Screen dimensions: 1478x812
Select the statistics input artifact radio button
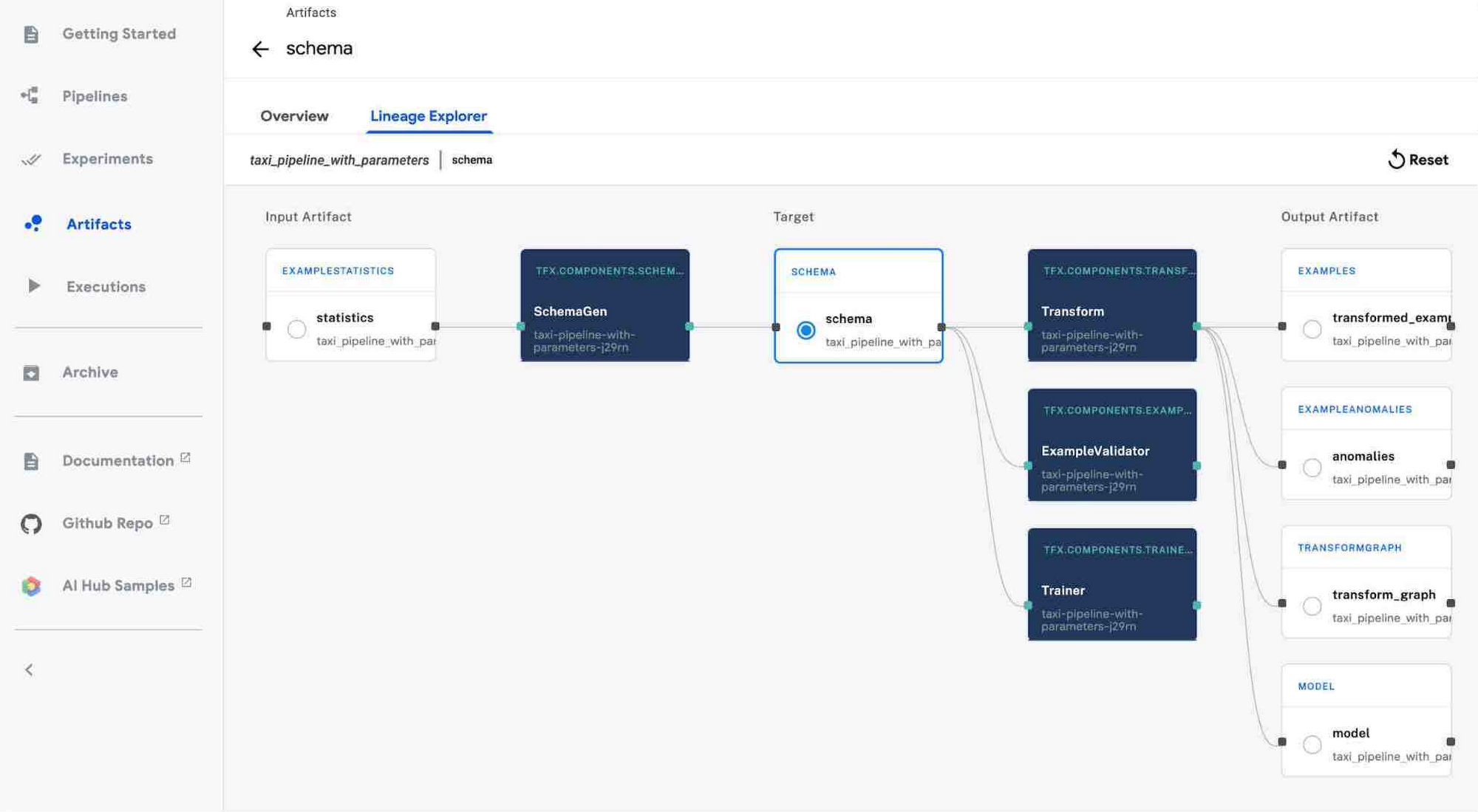(x=296, y=328)
